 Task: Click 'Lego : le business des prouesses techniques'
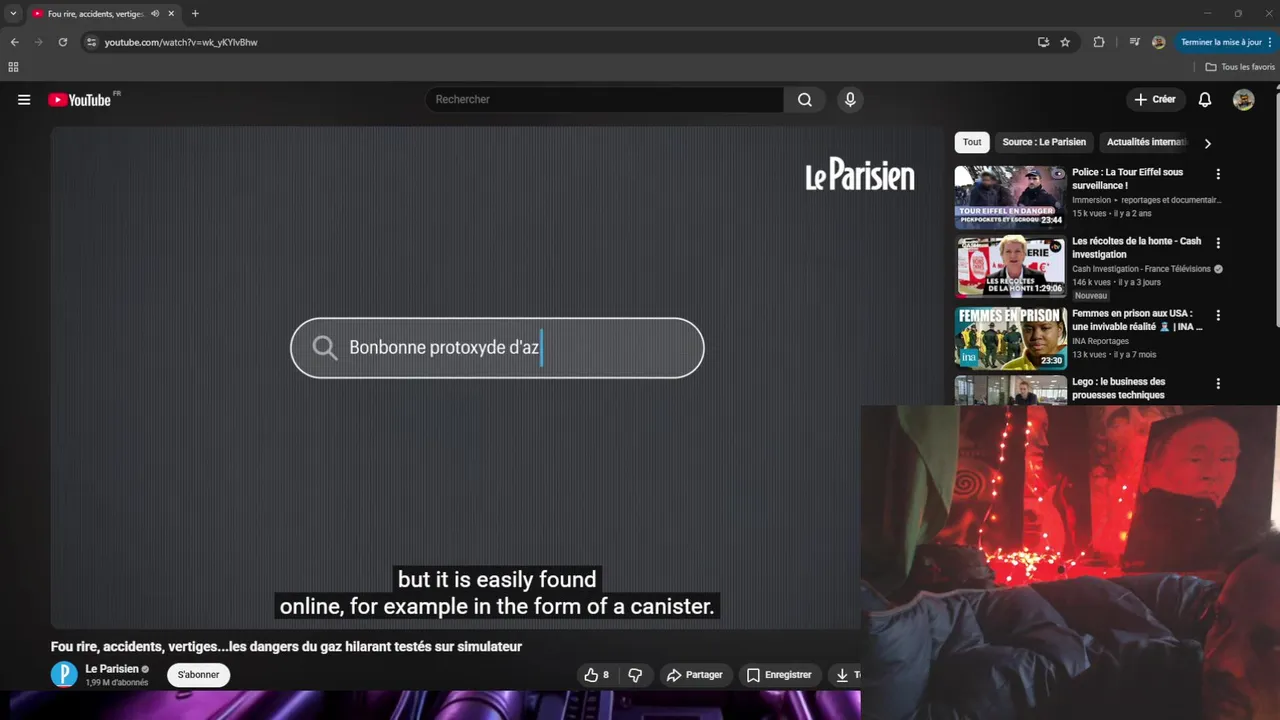click(1118, 388)
